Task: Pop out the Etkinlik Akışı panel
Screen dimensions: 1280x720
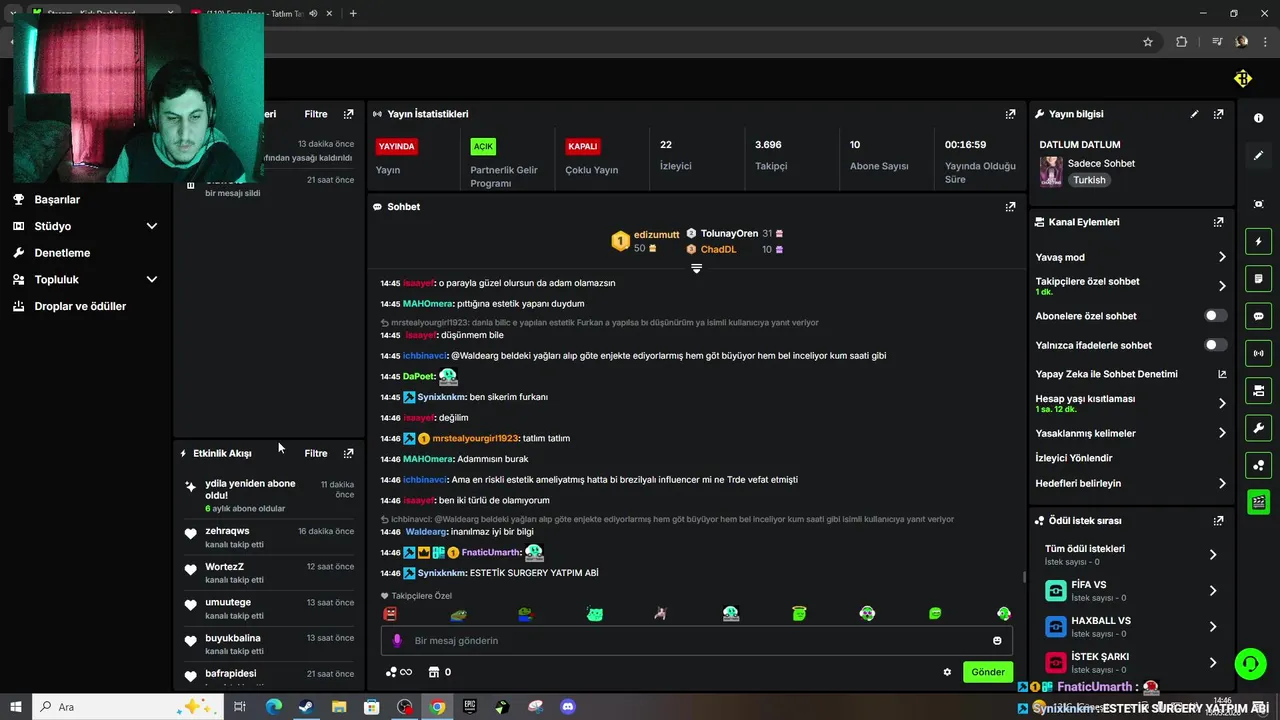Action: point(348,453)
